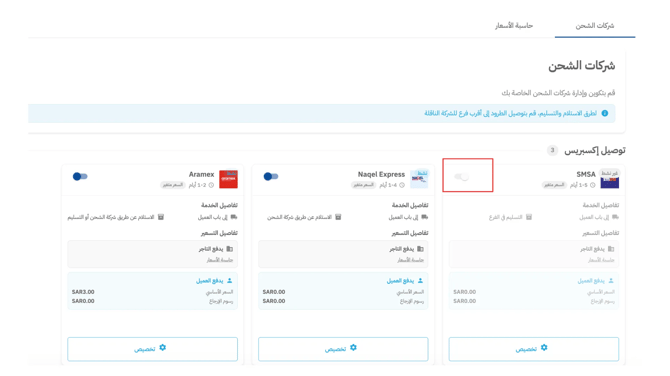Click customer person icon on SMSA card
This screenshot has height=376, width=670.
(611, 281)
